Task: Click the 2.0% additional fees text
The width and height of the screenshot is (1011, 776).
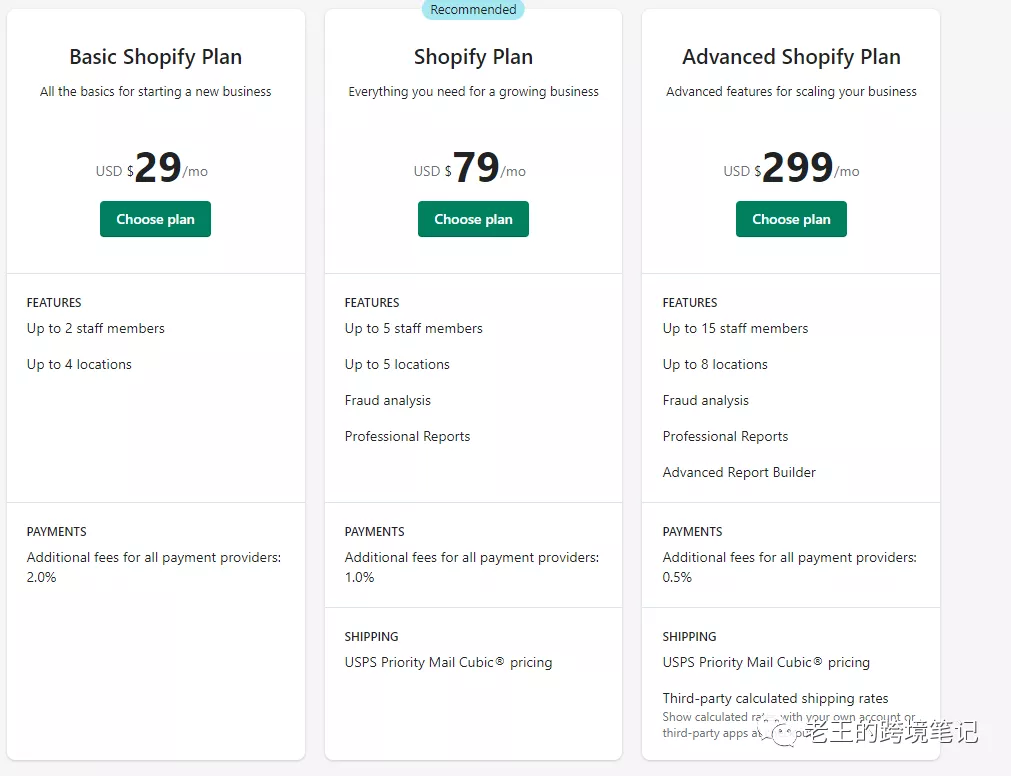Action: [42, 577]
